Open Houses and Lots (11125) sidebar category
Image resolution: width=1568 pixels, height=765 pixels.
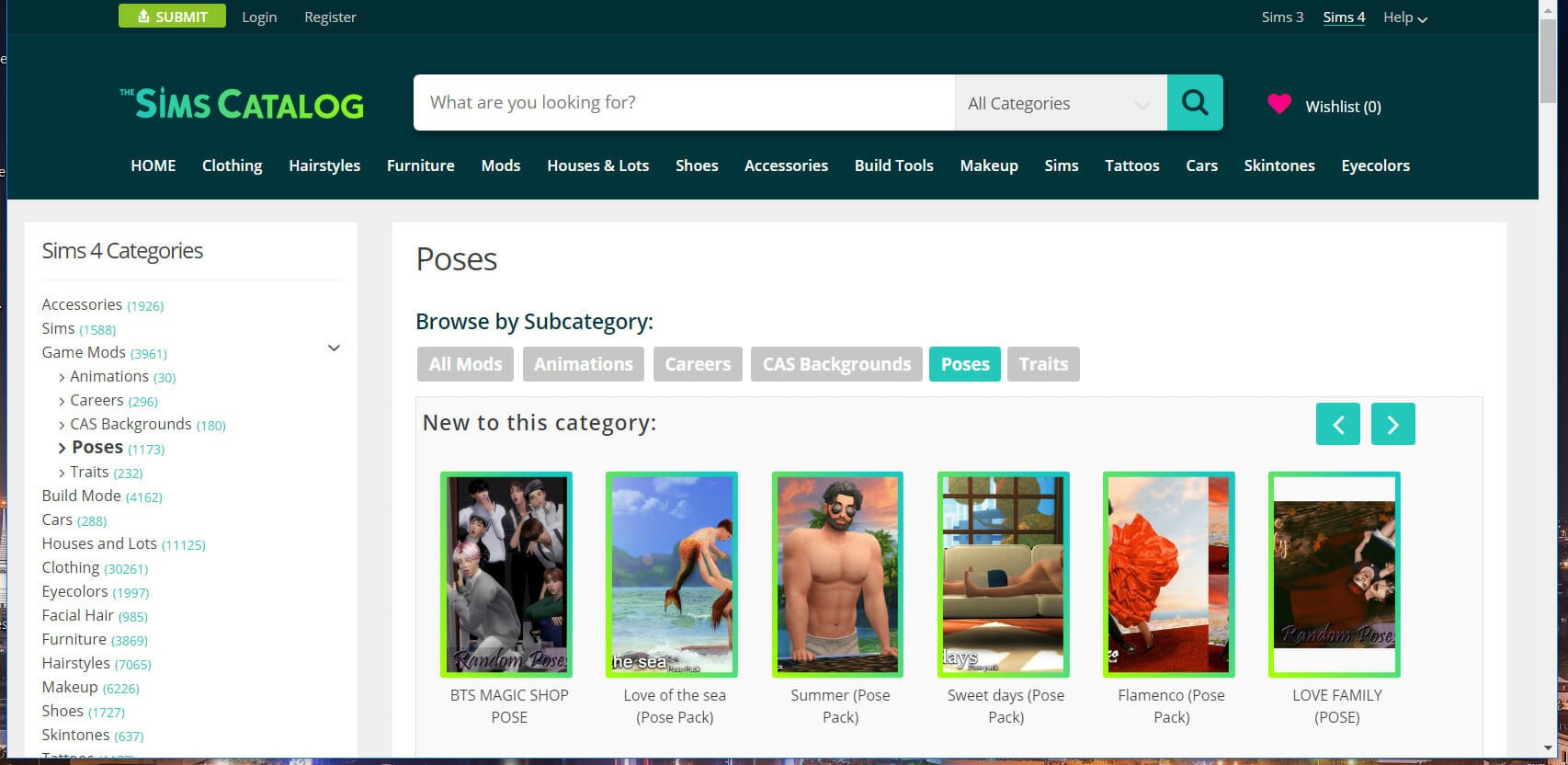(x=123, y=543)
